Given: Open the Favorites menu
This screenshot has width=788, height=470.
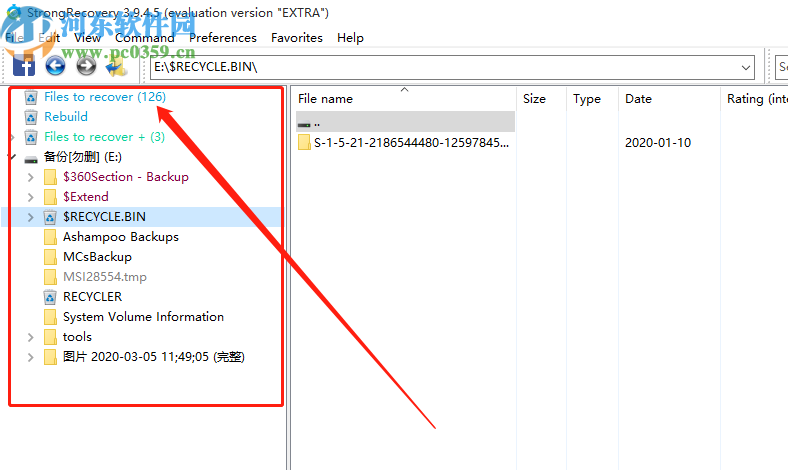Looking at the screenshot, I should coord(297,38).
